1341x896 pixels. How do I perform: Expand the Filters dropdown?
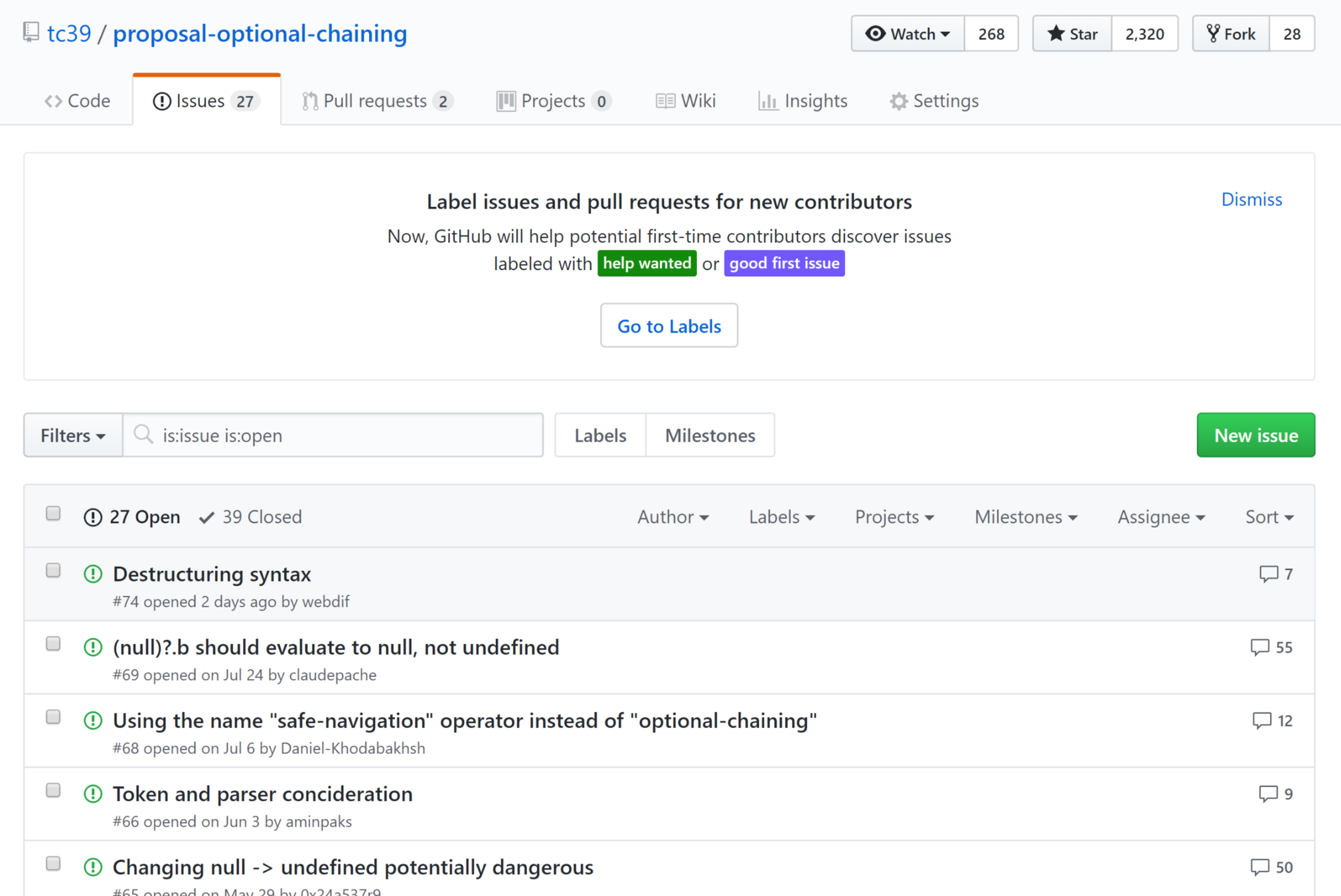(x=73, y=435)
